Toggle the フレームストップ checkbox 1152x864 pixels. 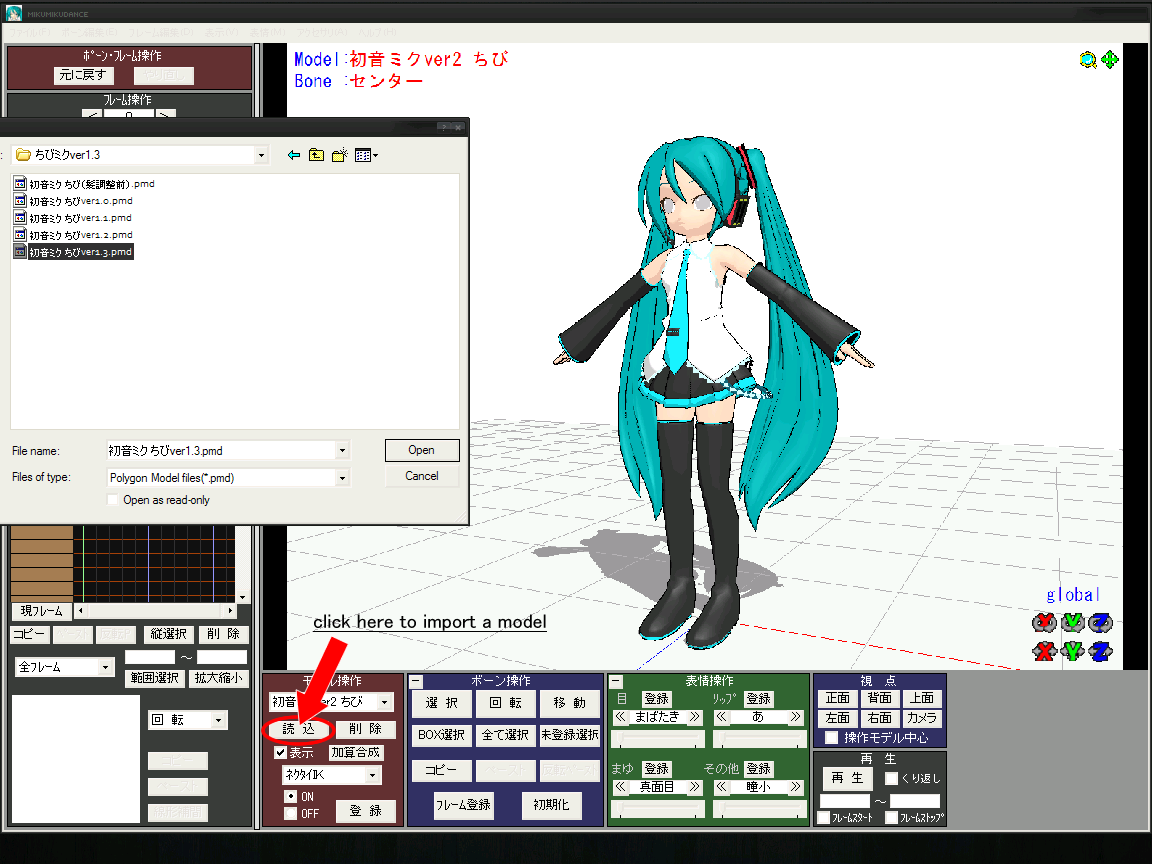[892, 818]
